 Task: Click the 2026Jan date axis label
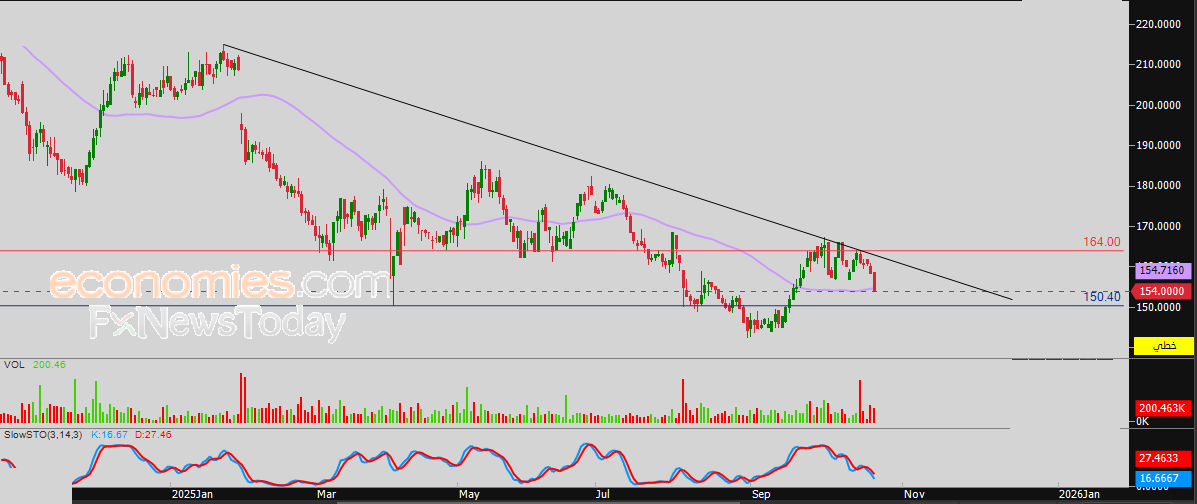coord(1080,495)
